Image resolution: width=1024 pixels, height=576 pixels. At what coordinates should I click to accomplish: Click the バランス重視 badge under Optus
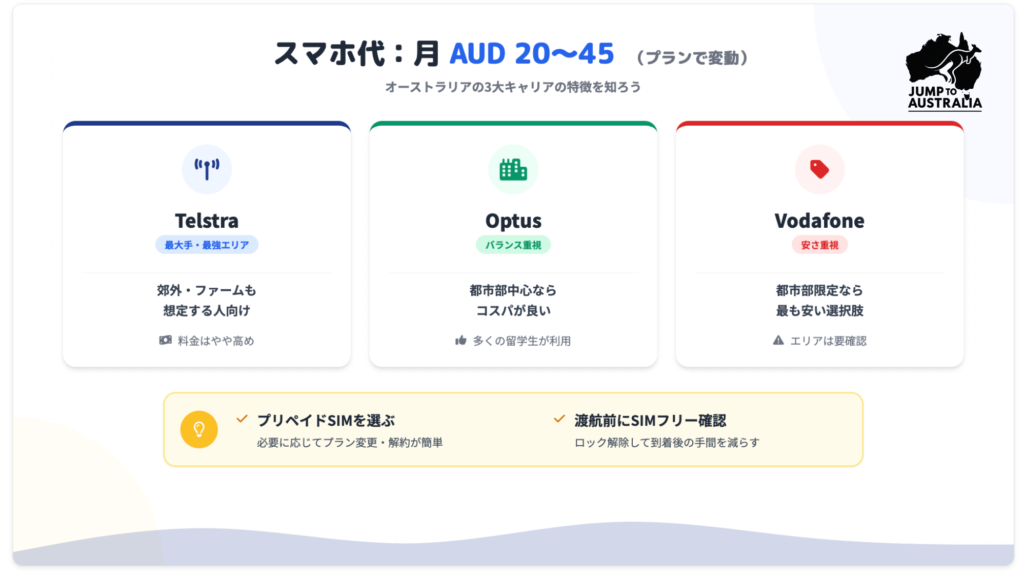point(513,244)
